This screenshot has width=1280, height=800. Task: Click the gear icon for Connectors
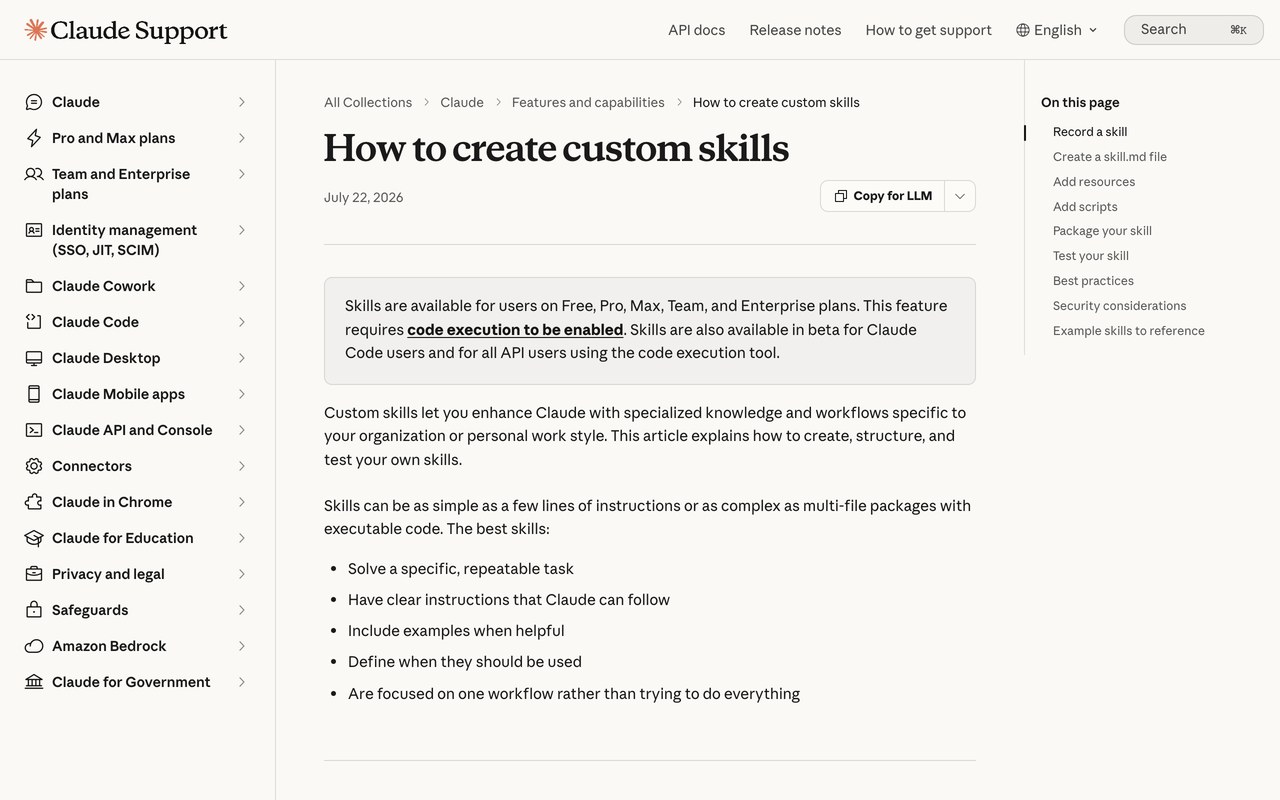(34, 466)
